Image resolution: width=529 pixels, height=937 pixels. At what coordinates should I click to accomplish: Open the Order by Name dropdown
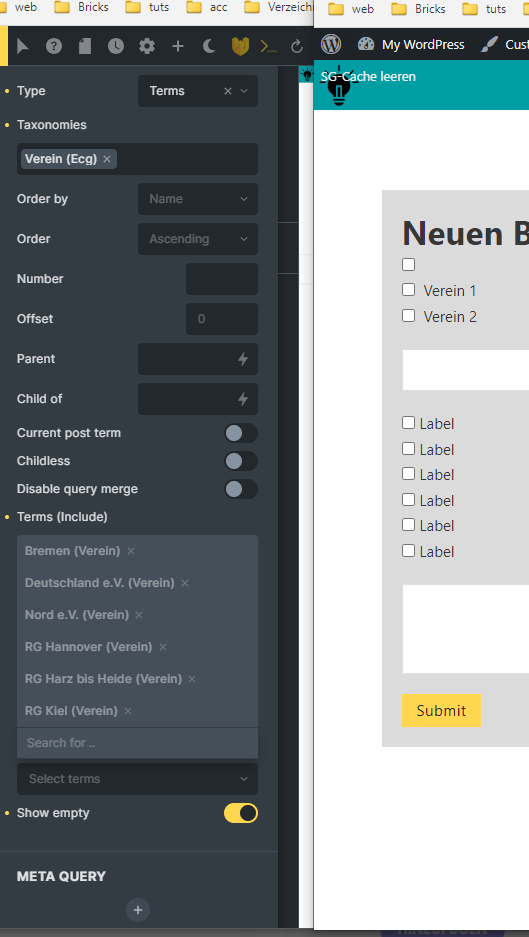tap(198, 199)
